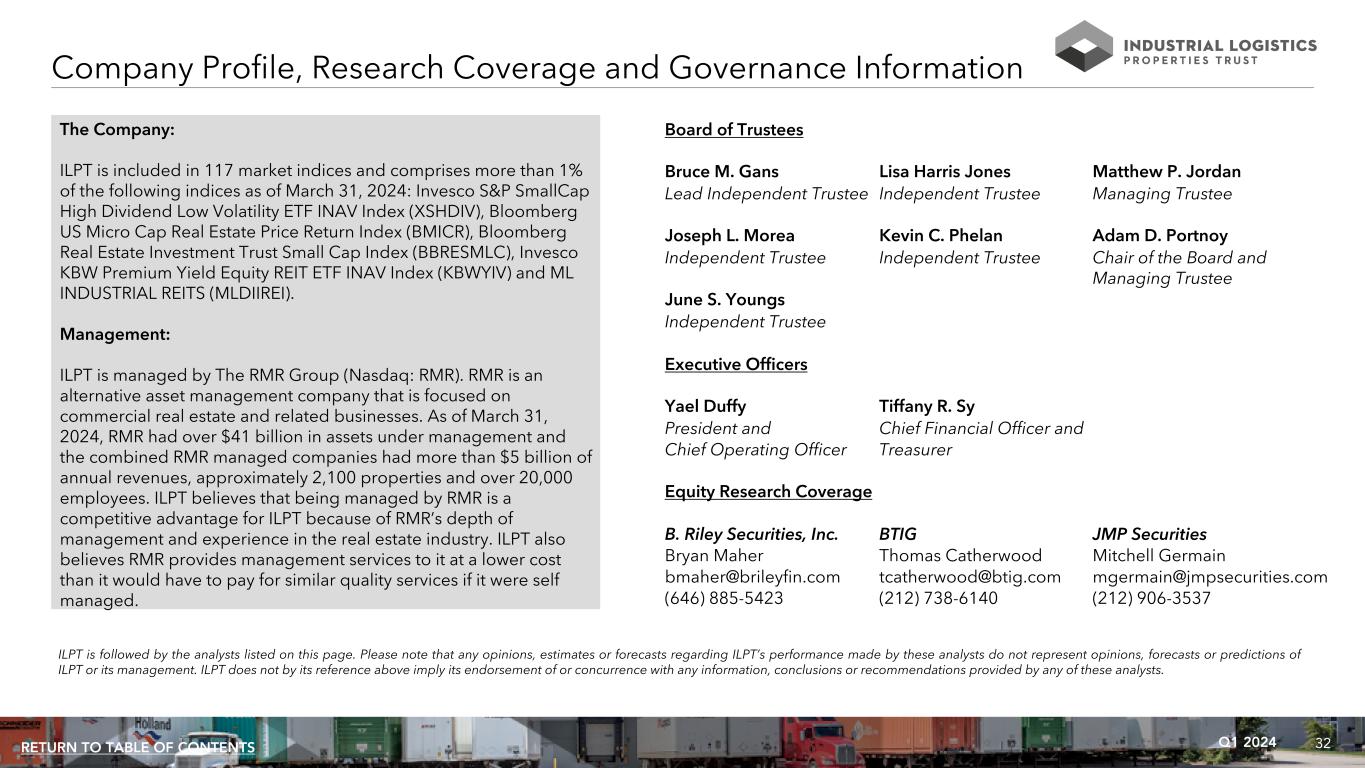Click Return to Table of Contents link

(138, 748)
